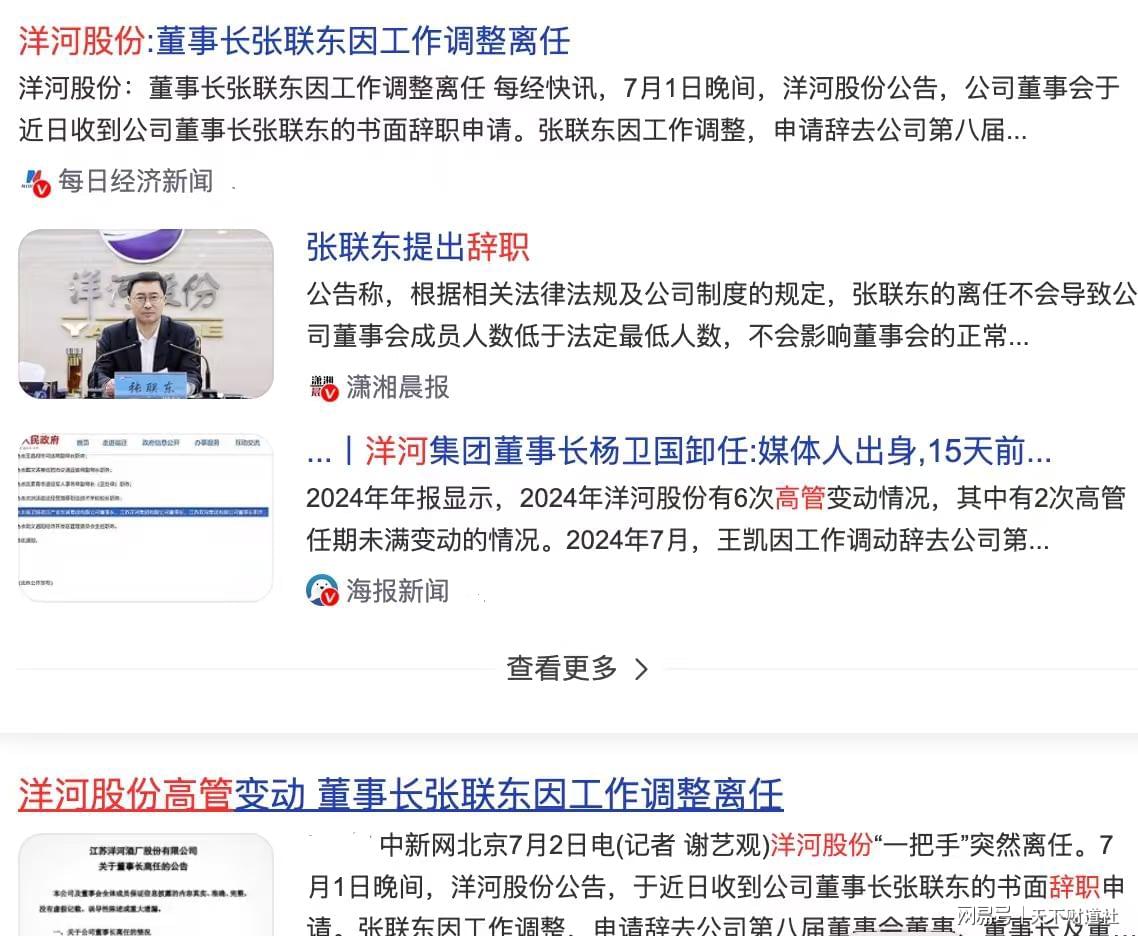Click source name 每日经济新闻
The image size is (1138, 936).
135,181
